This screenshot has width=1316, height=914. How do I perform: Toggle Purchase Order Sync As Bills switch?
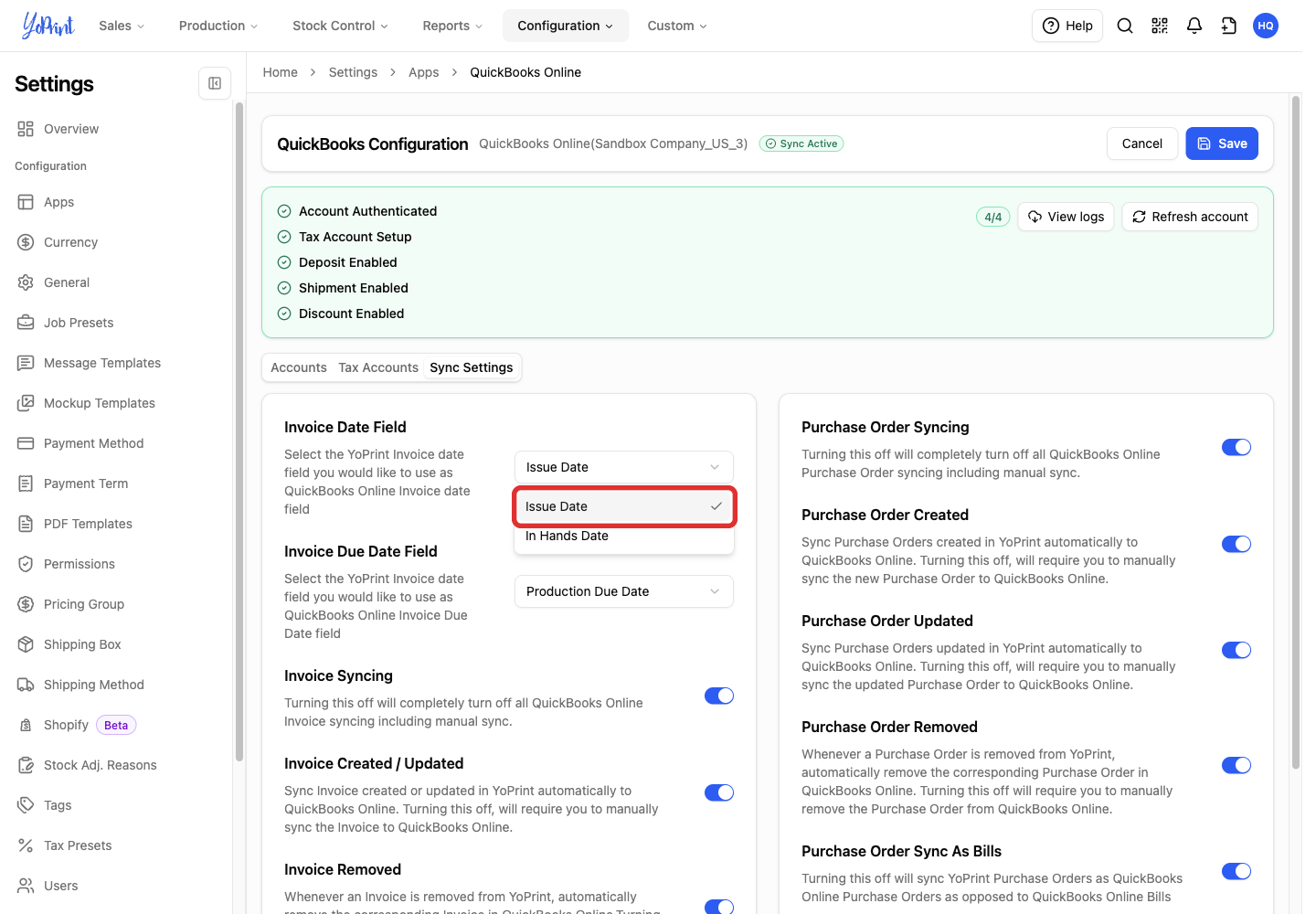click(x=1236, y=871)
